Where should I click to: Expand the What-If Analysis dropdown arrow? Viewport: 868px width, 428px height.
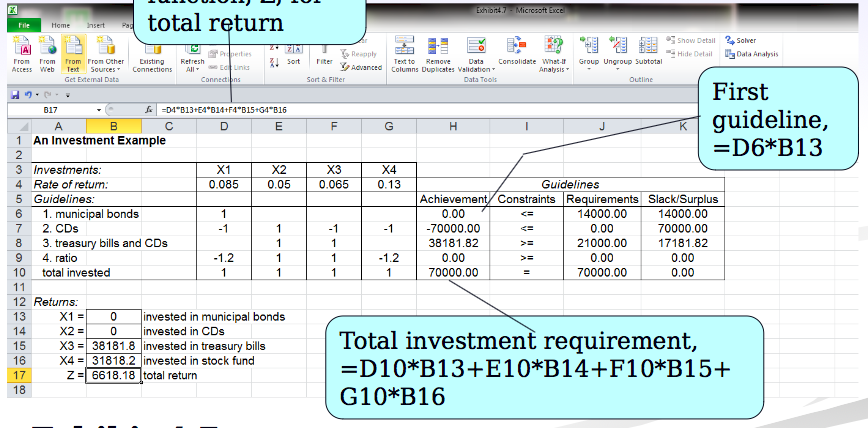[567, 70]
